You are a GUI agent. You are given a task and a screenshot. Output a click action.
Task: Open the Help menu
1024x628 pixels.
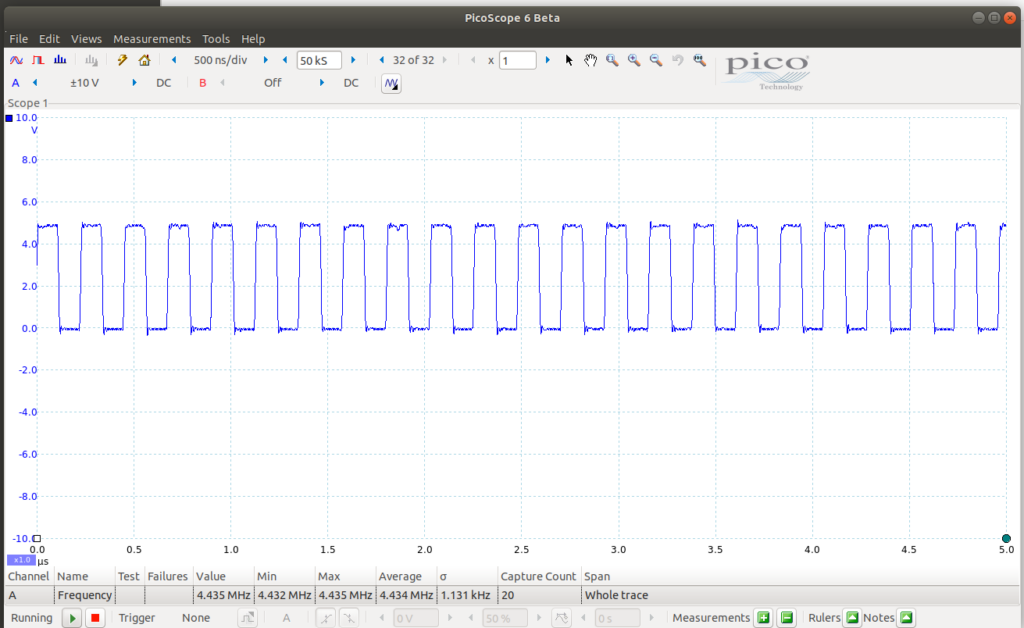click(x=253, y=39)
